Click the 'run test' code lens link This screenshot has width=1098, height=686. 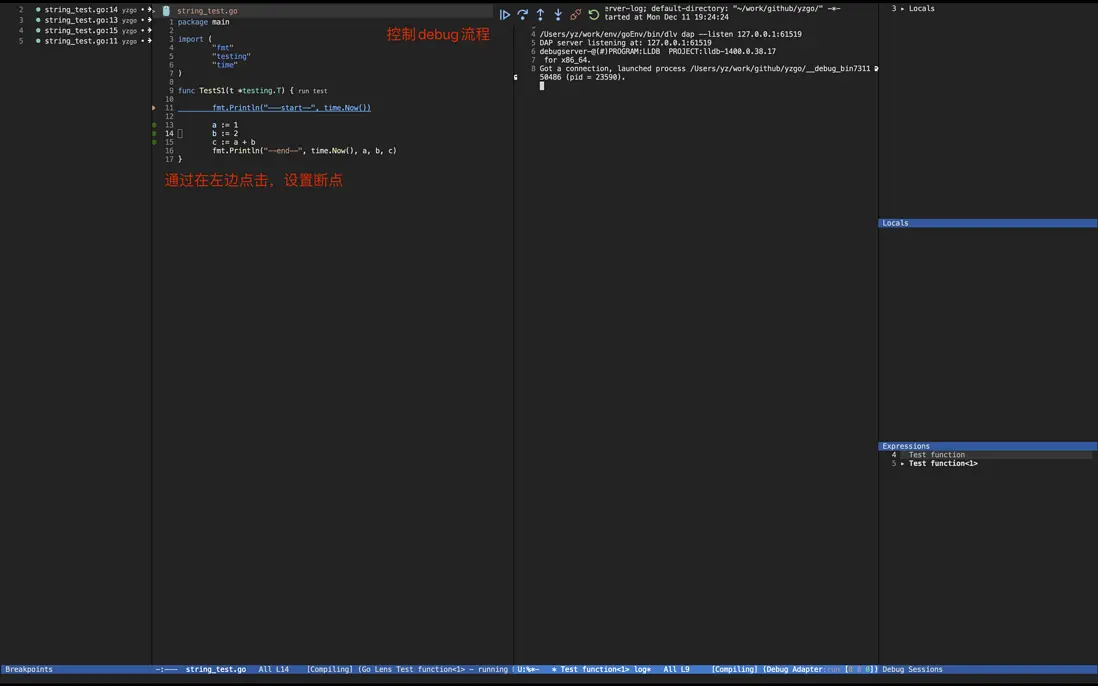pyautogui.click(x=312, y=91)
